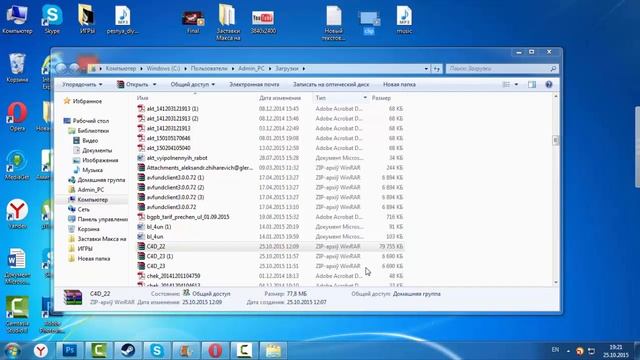This screenshot has height=360, width=640.
Task: Click the Загрузки breadcrumb segment
Action: [287, 69]
